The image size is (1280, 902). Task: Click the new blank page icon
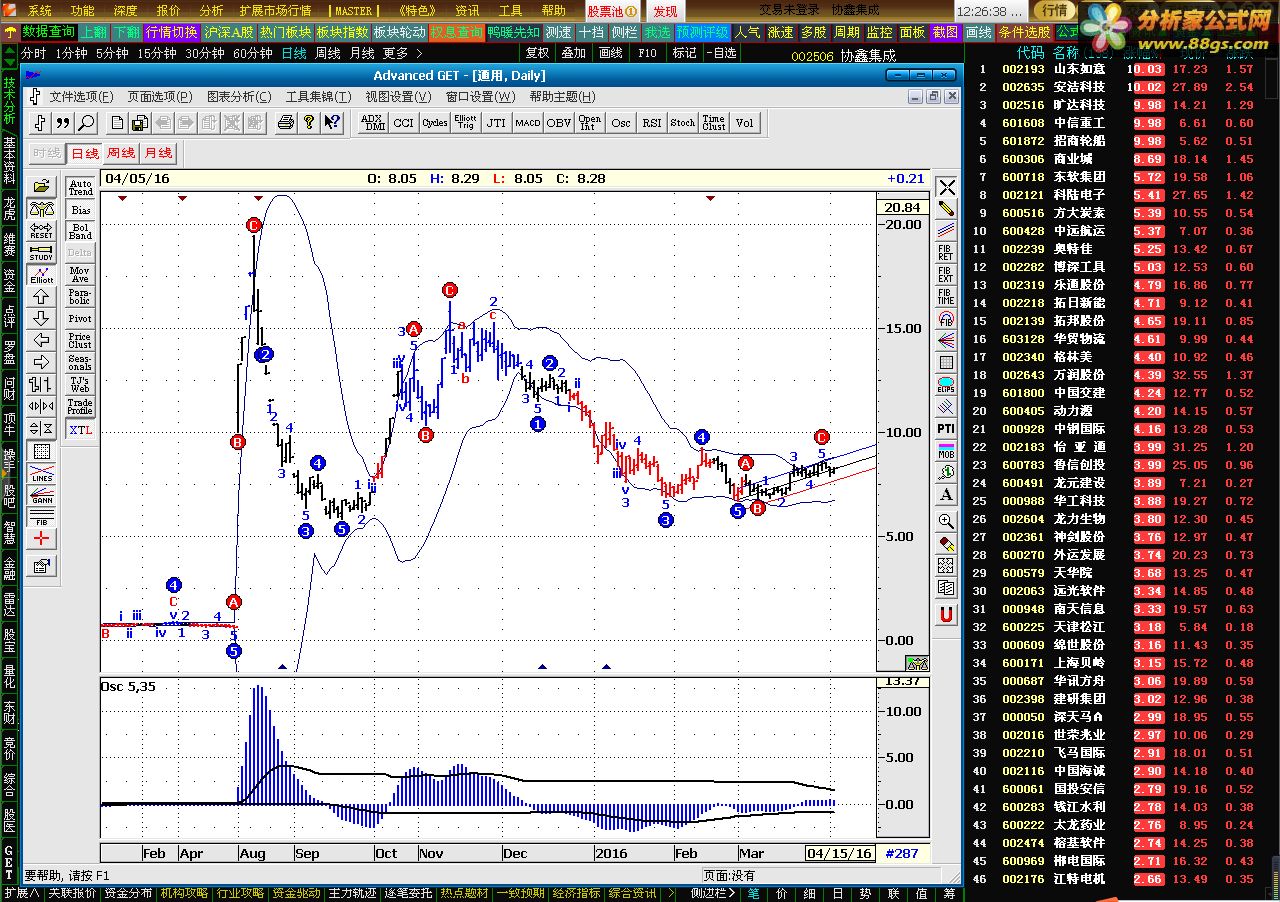117,123
